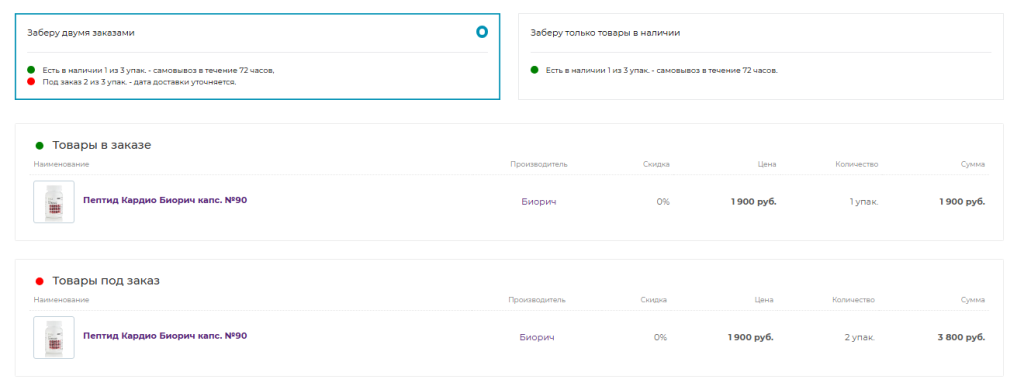Click the green dot in the in-stock-only card
1024x386 pixels.
click(x=534, y=69)
